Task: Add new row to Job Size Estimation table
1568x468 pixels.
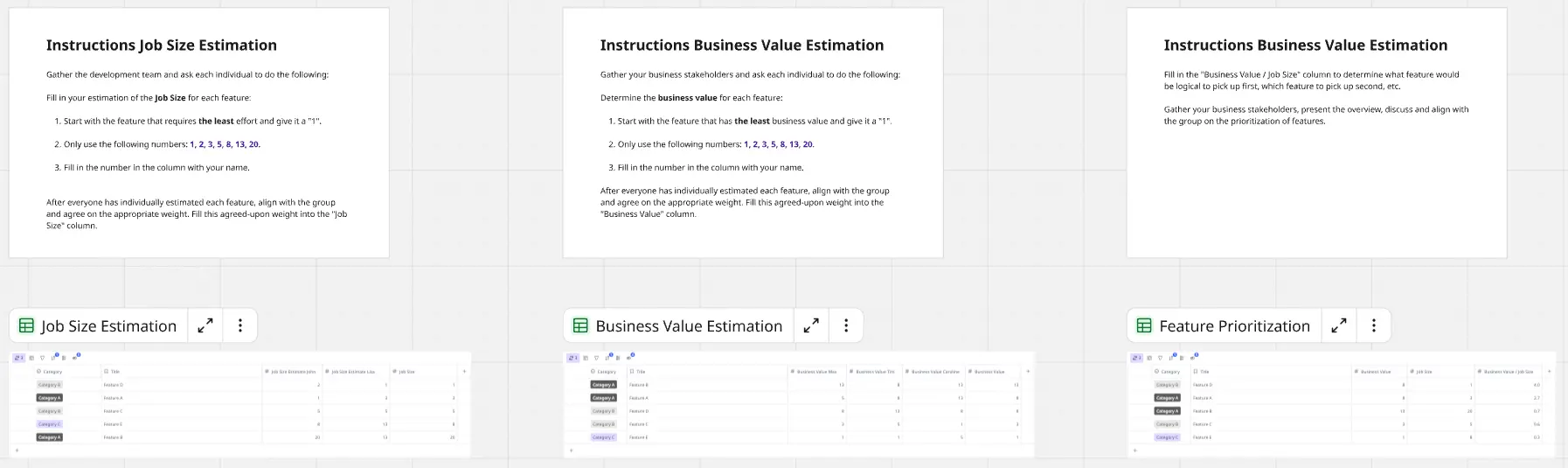Action: (x=17, y=451)
